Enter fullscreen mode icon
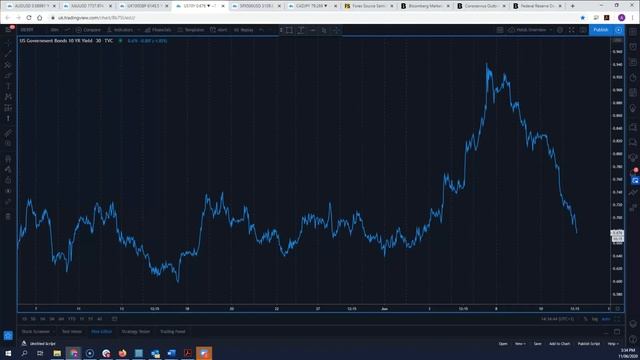Image resolution: width=640 pixels, height=360 pixels. 571,30
